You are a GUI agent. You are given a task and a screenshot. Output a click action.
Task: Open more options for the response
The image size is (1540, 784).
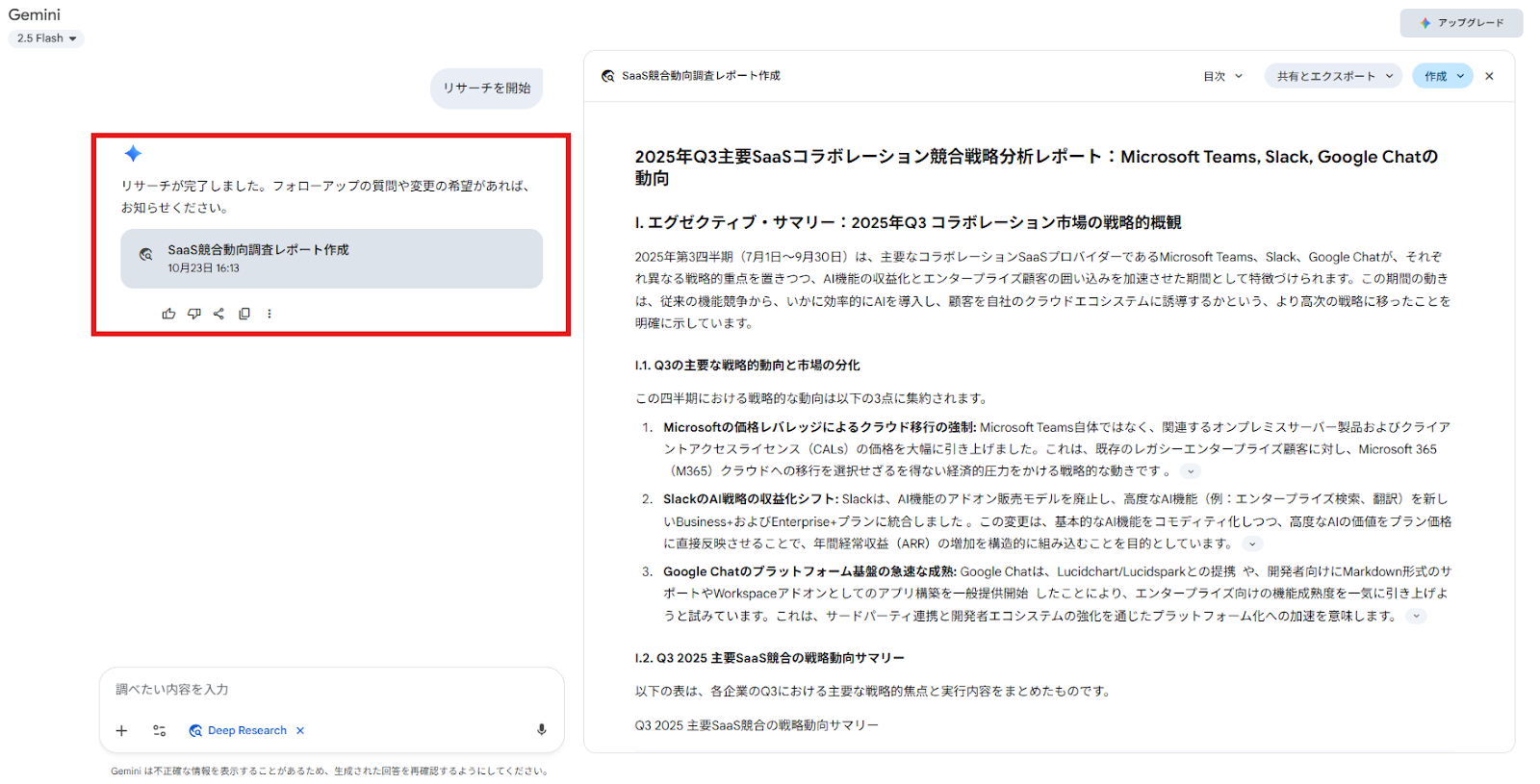click(269, 314)
